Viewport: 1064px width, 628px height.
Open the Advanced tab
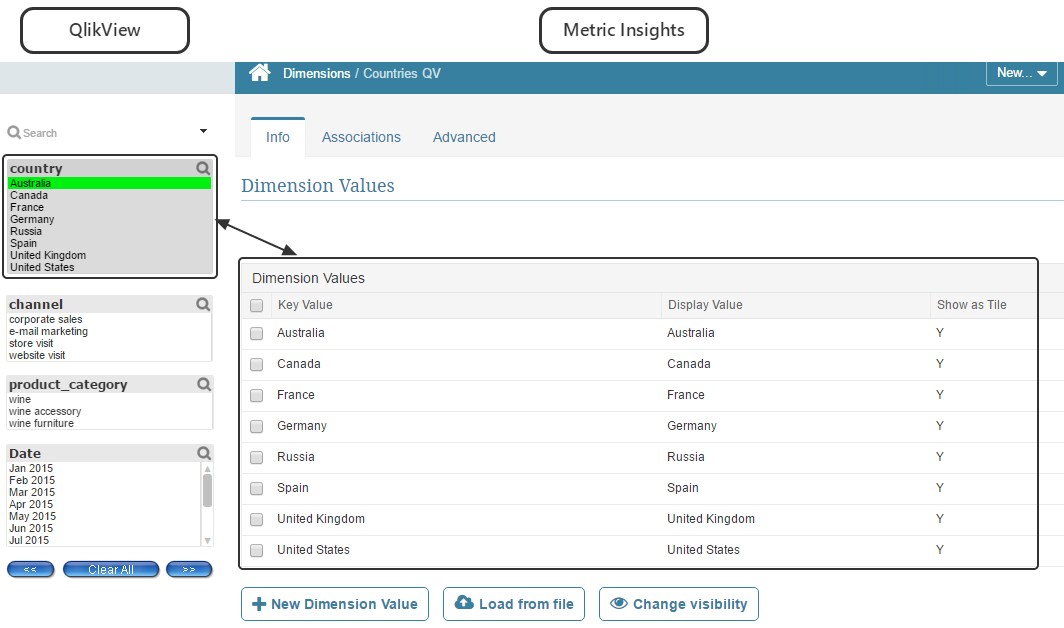464,137
